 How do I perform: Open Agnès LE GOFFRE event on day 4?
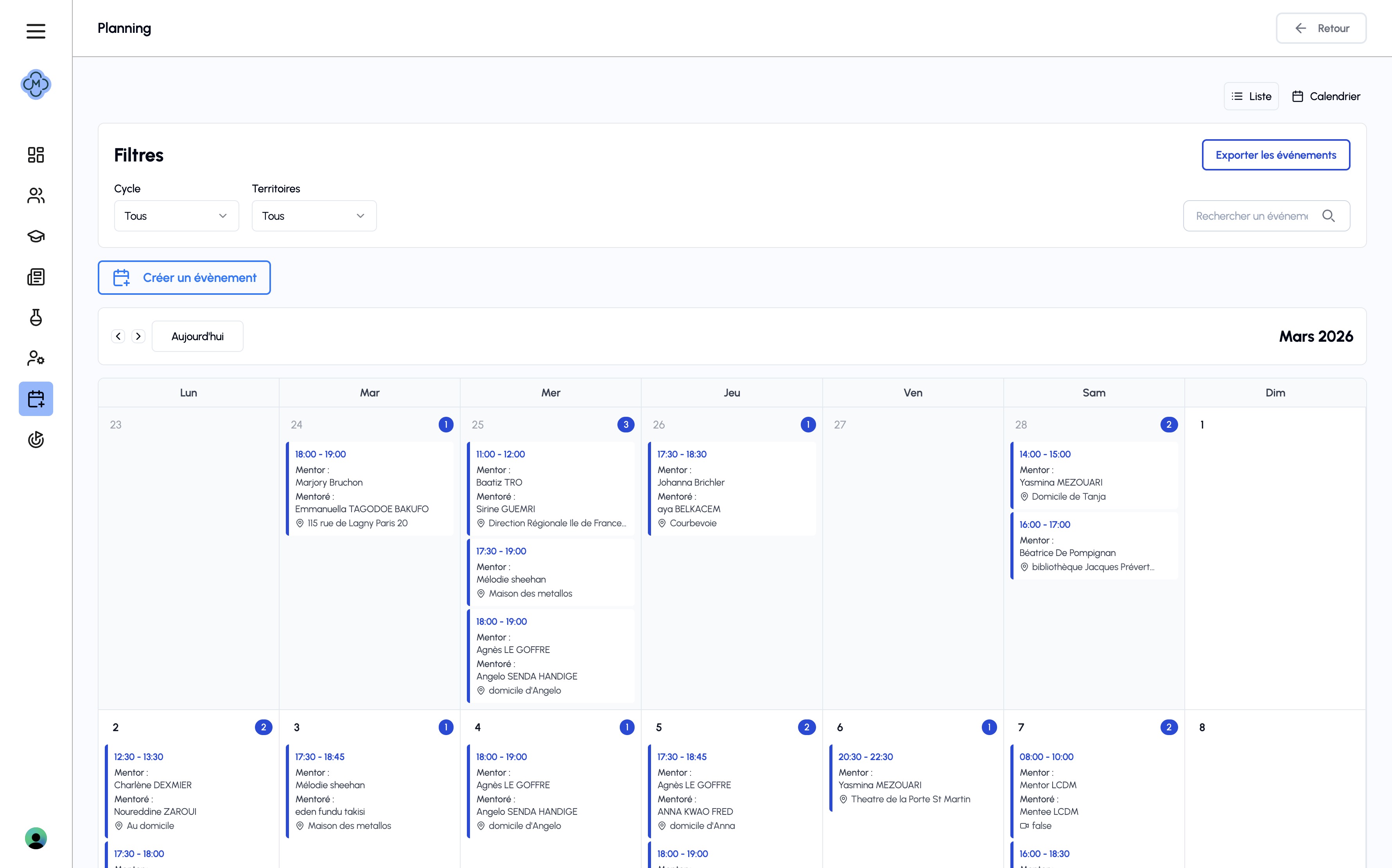click(x=551, y=791)
